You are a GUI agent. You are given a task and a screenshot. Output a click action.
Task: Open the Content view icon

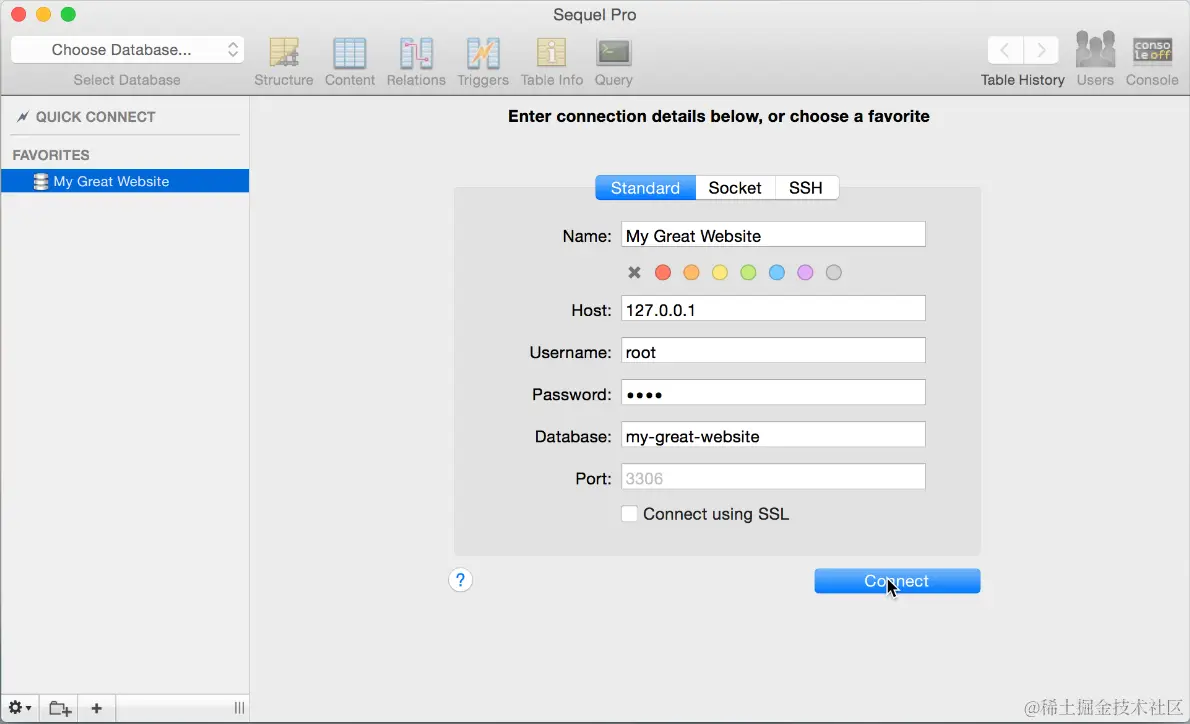coord(350,53)
